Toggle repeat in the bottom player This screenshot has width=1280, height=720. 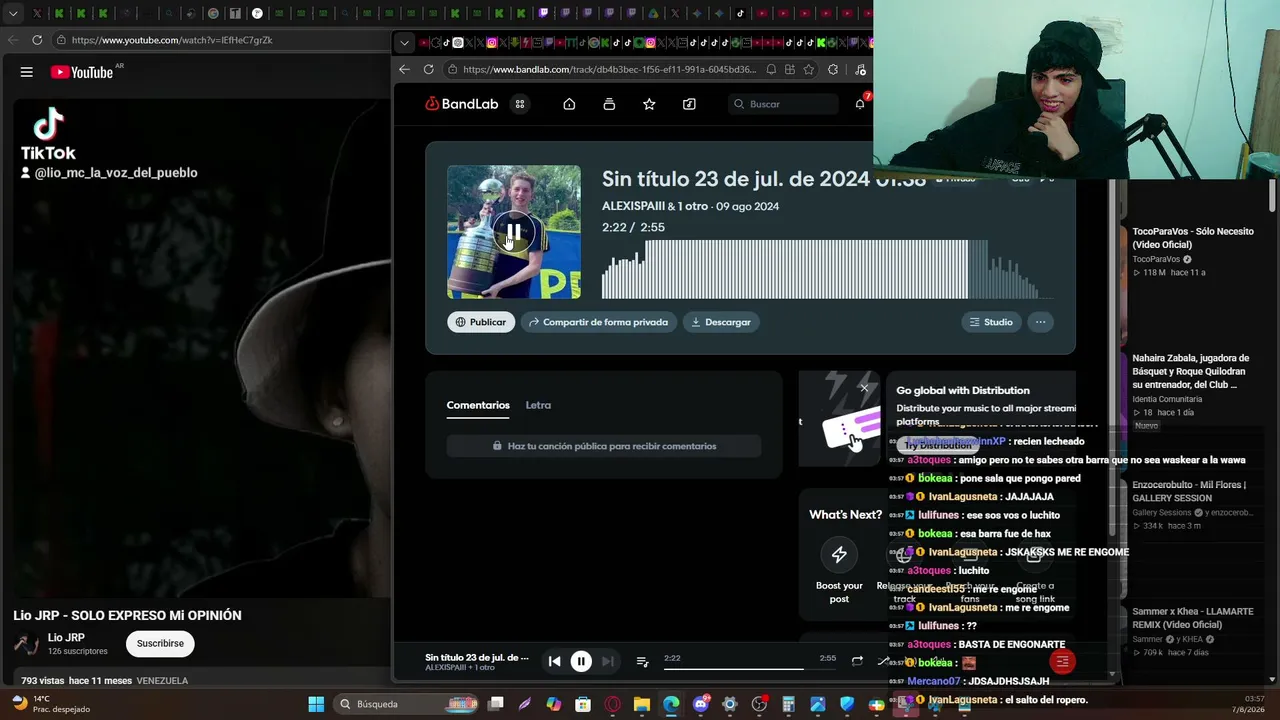point(857,661)
